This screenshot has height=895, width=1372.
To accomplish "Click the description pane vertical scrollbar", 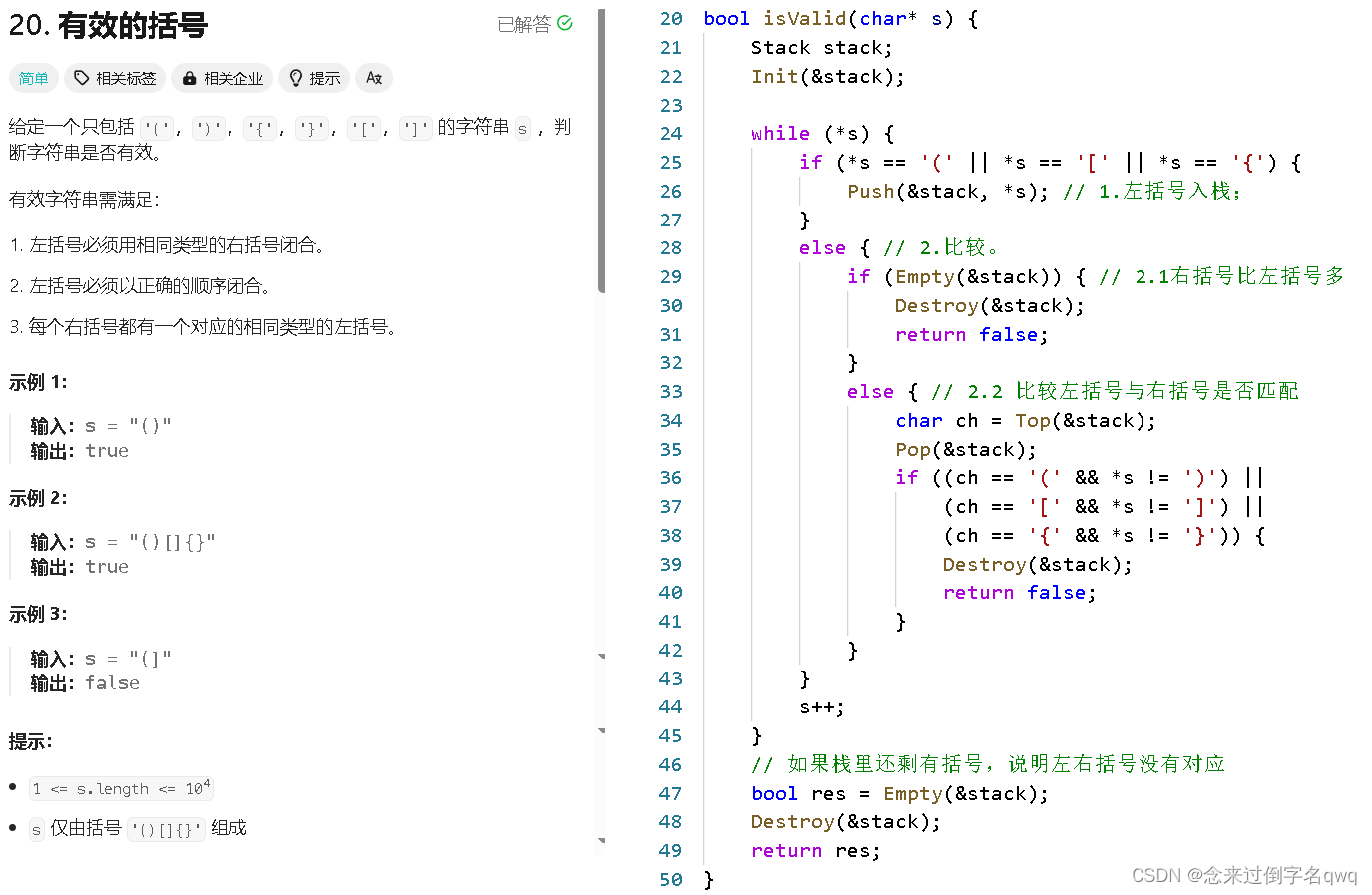I will (601, 150).
